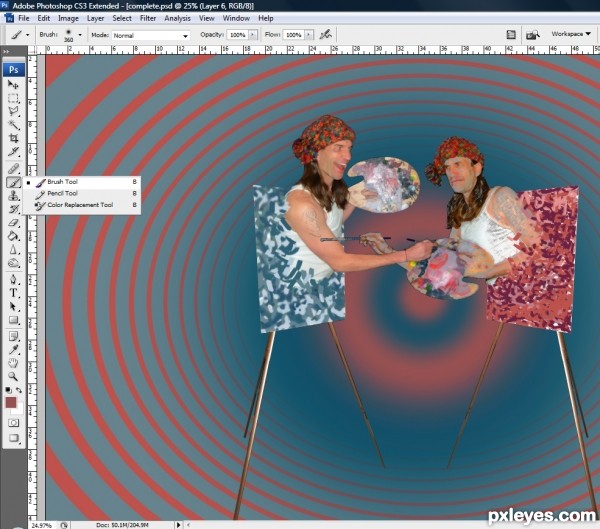Image resolution: width=600 pixels, height=529 pixels.
Task: Click the Doc size readout in status bar
Action: click(x=122, y=525)
